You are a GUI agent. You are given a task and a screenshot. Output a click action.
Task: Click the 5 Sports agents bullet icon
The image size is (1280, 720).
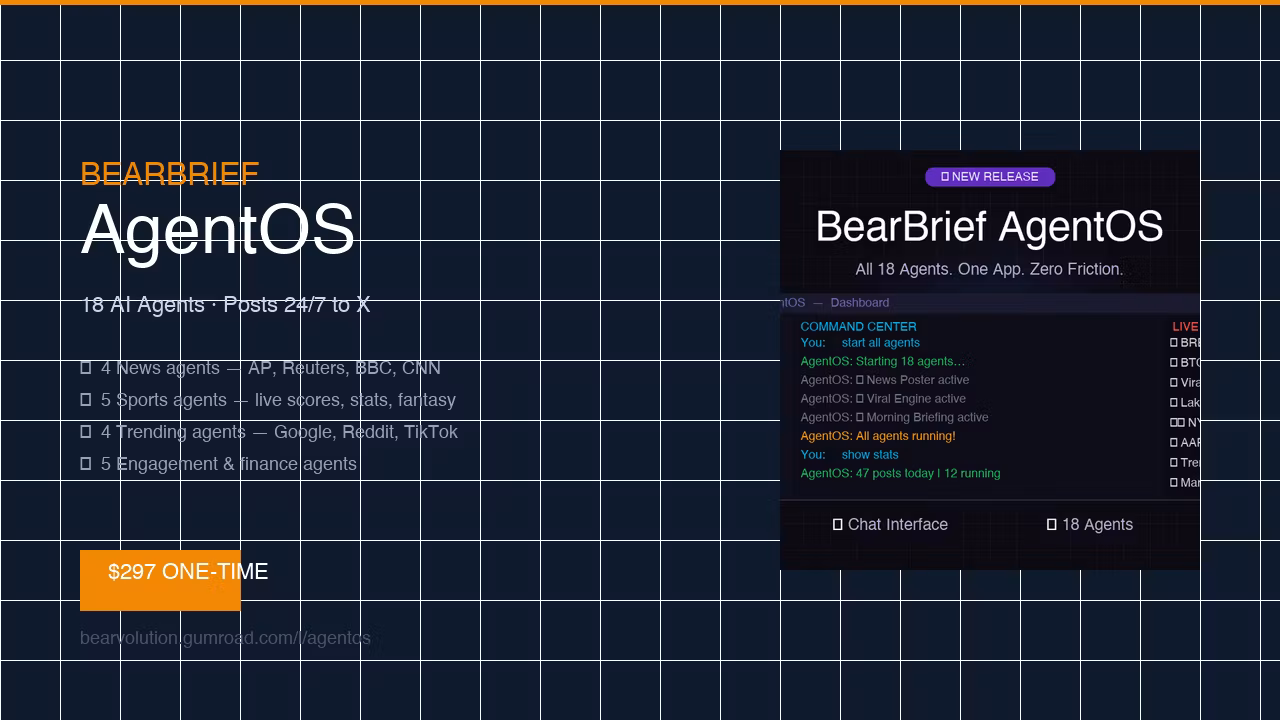86,401
